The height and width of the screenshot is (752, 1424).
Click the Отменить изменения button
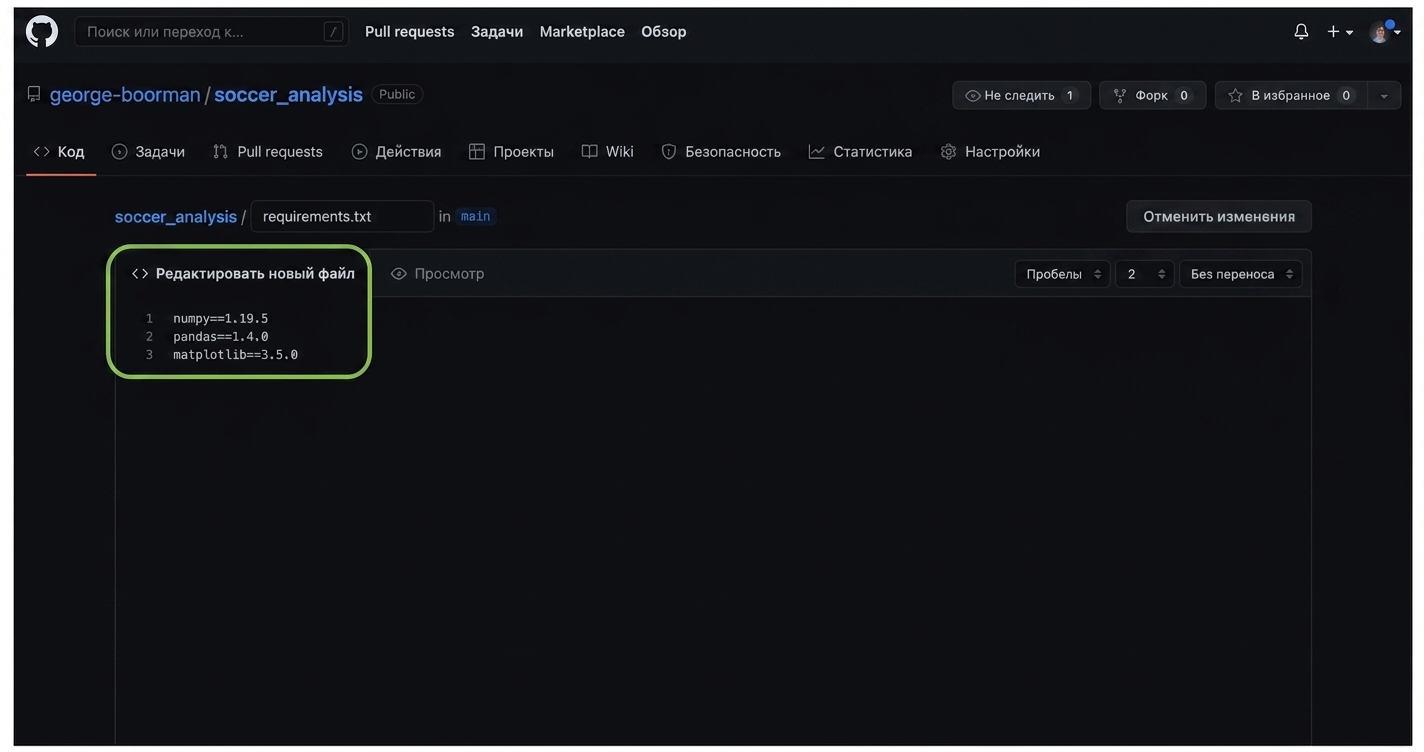tap(1219, 216)
